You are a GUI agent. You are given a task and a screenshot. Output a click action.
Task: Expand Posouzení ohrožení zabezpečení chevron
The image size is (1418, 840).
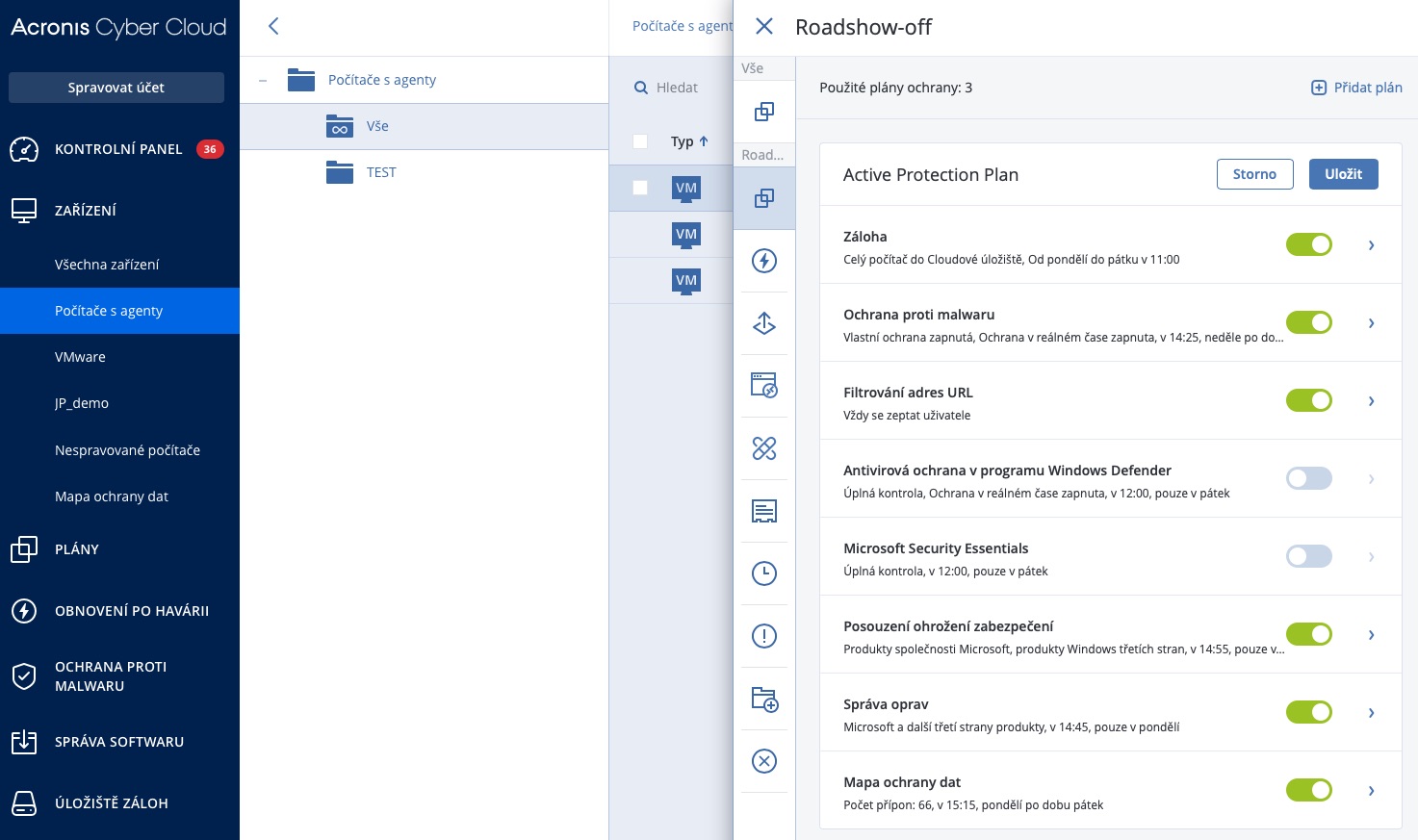(x=1371, y=635)
